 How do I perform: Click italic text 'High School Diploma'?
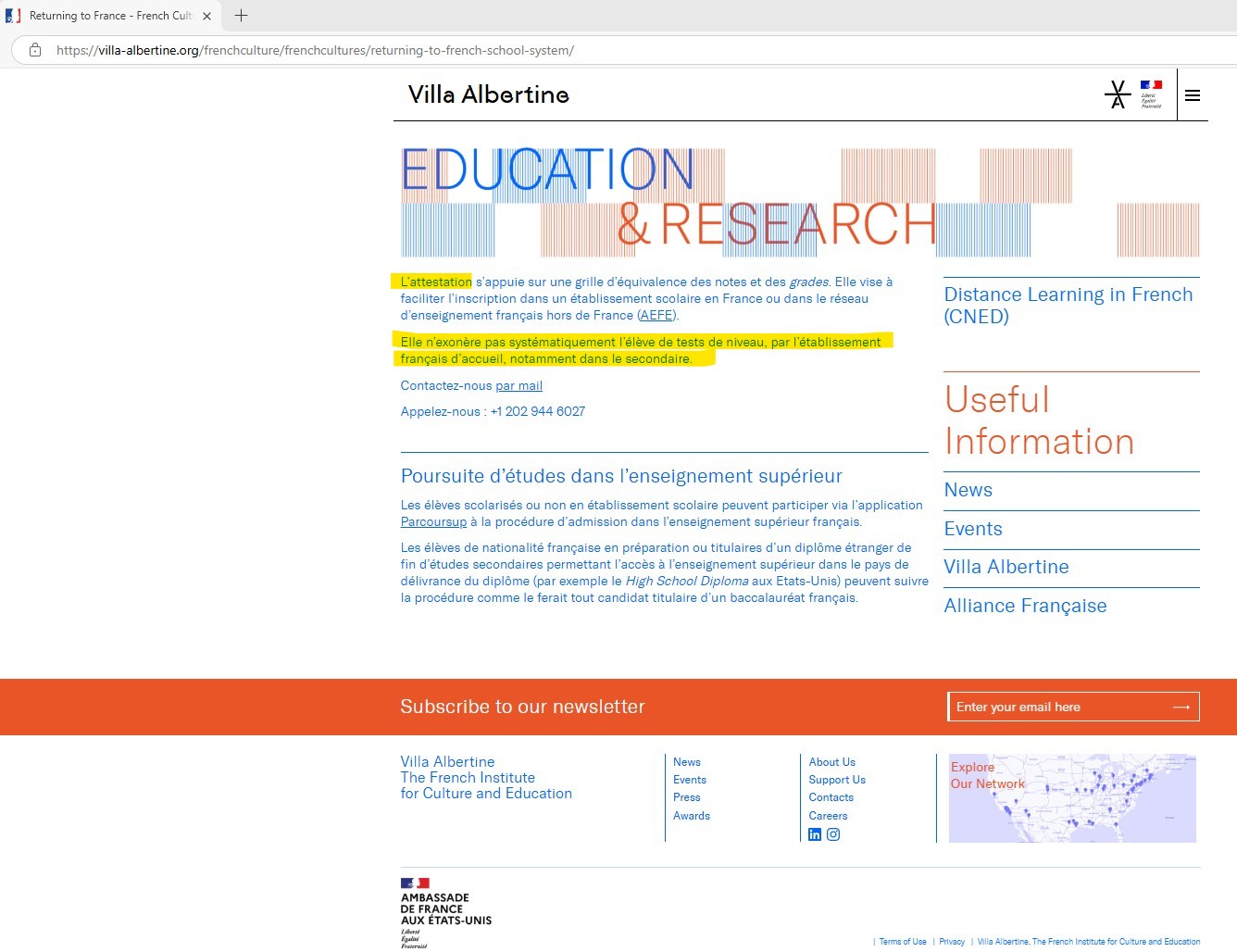tap(687, 581)
